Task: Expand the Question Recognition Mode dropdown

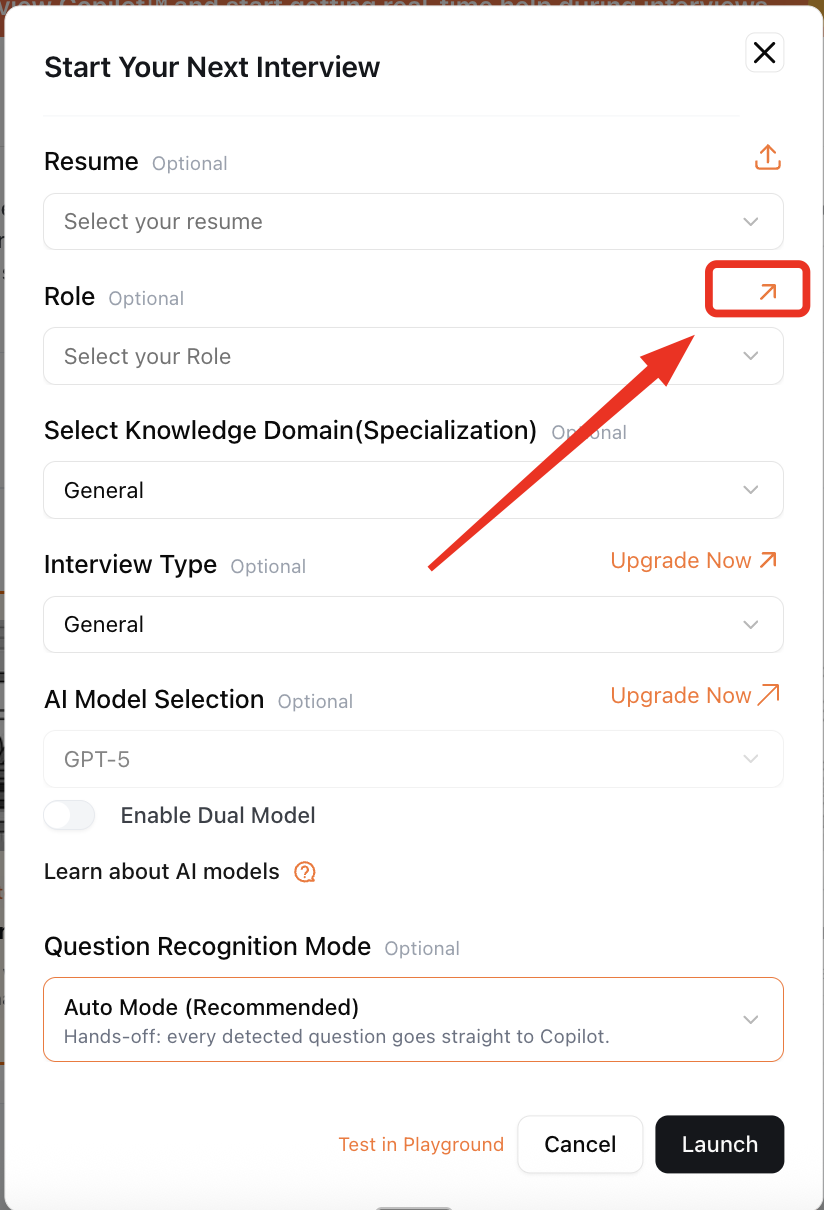Action: [x=400, y=1019]
